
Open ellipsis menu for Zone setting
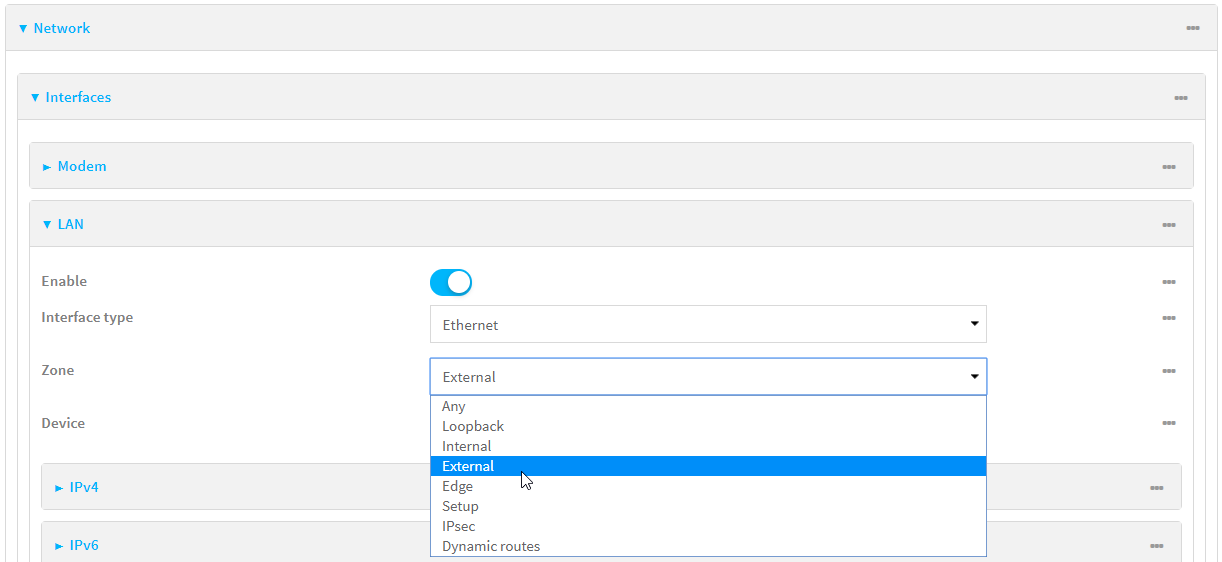1168,371
